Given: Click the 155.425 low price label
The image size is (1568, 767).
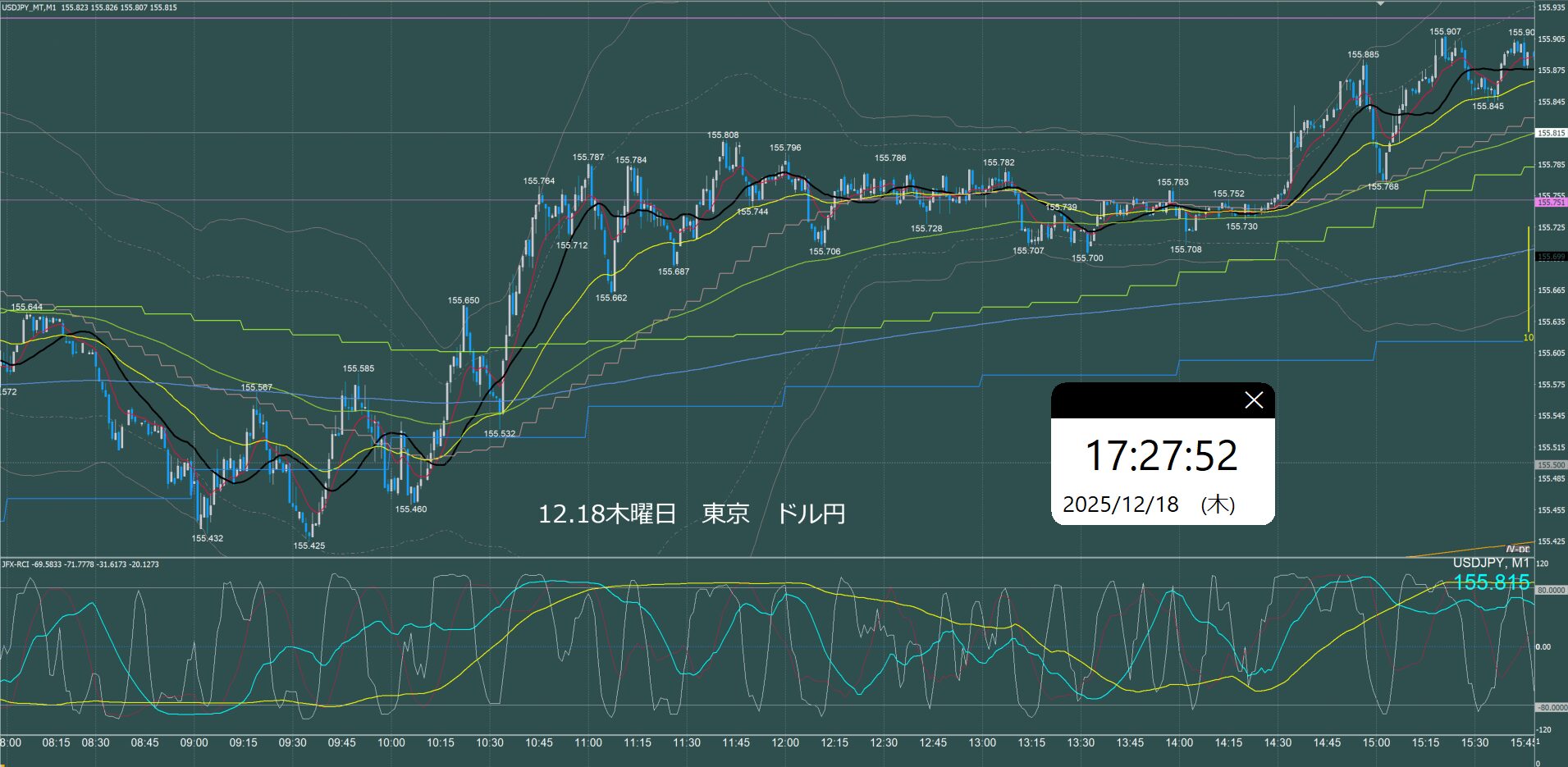Looking at the screenshot, I should (309, 546).
